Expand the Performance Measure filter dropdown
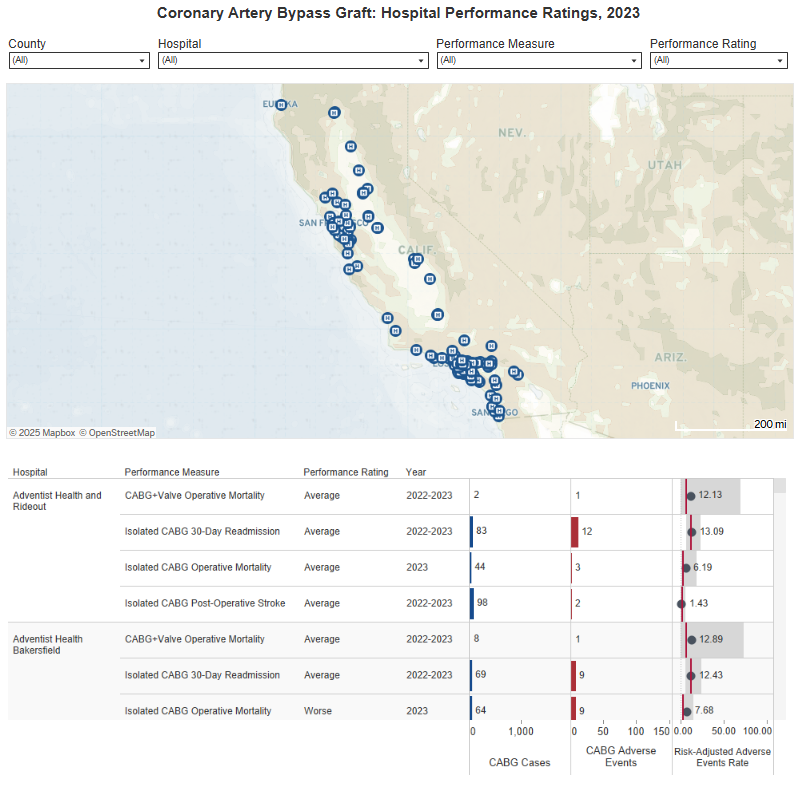The image size is (797, 787). coord(537,61)
